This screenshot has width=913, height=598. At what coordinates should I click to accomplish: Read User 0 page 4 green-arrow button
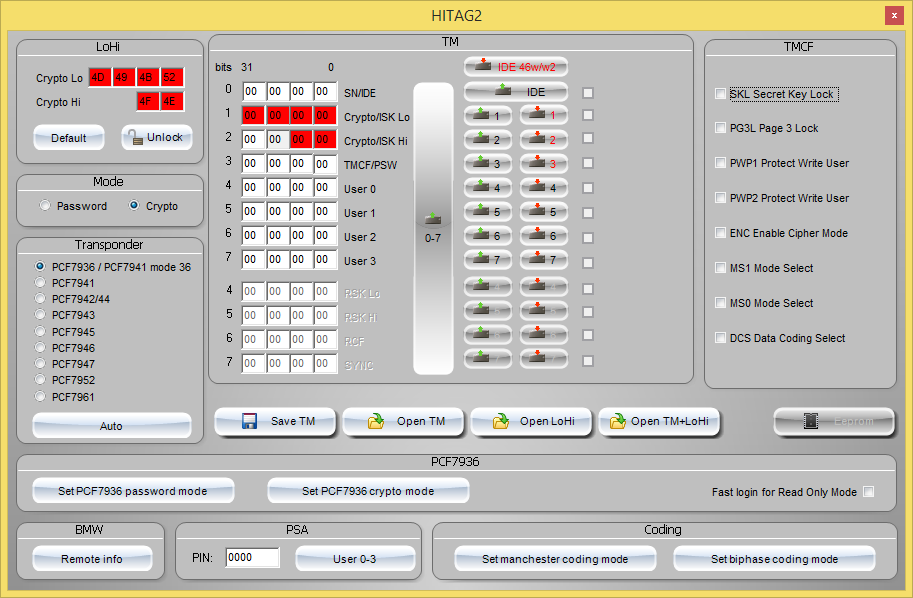(x=488, y=187)
